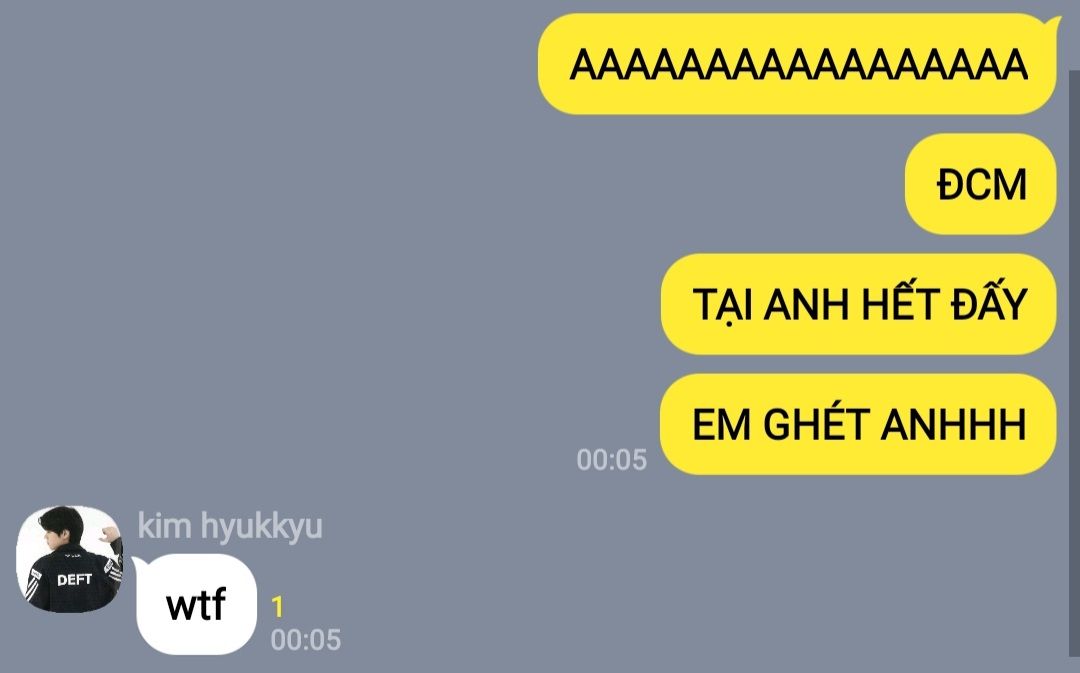Select the "ĐCM" message bubble
The width and height of the screenshot is (1080, 673).
pyautogui.click(x=980, y=184)
